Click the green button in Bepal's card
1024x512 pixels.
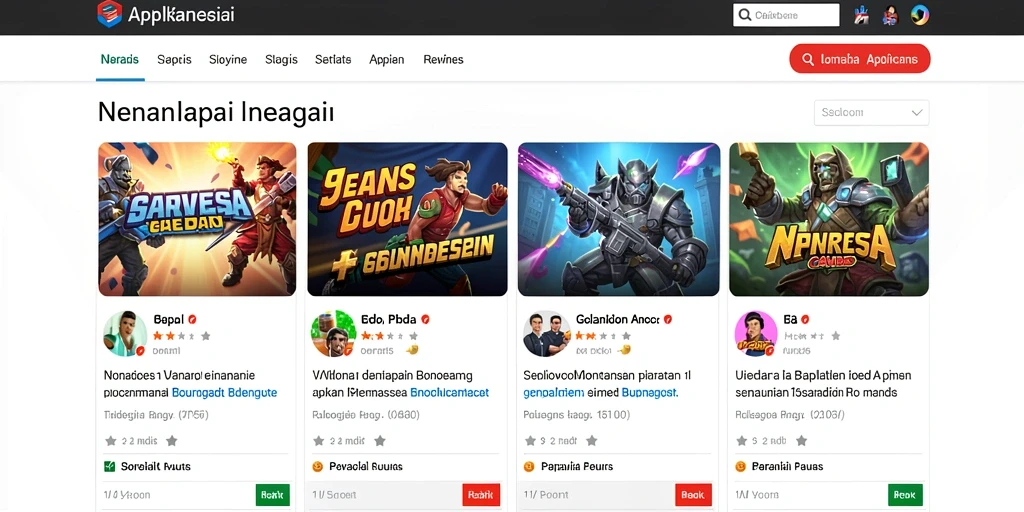pos(272,495)
